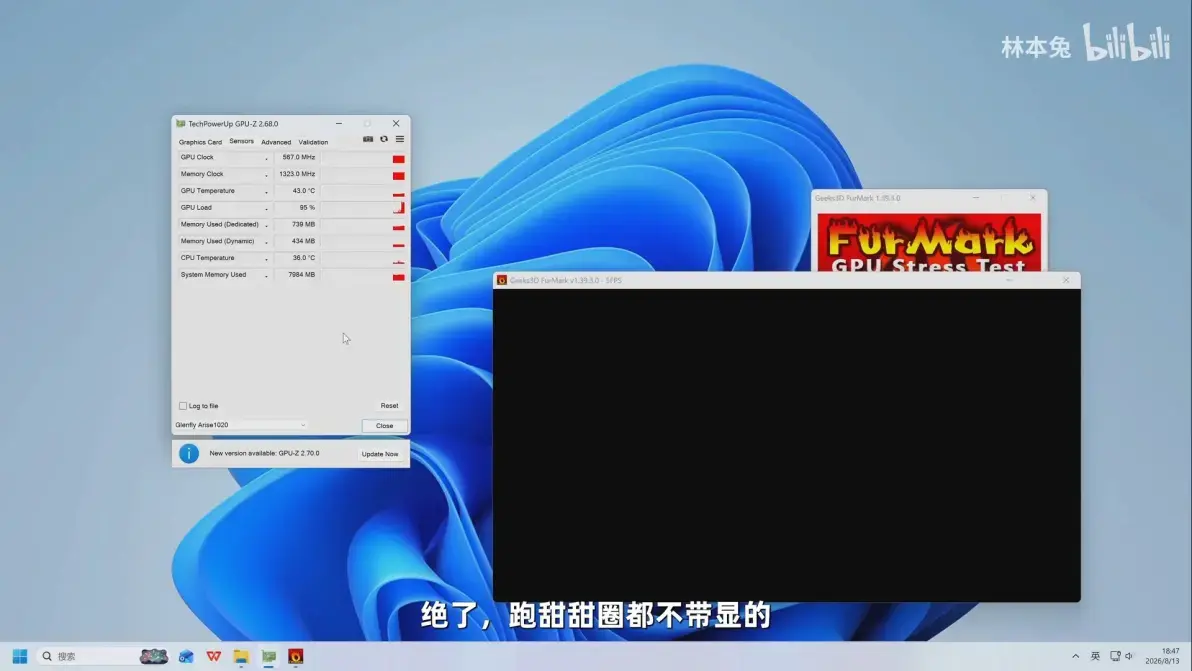
Task: Click the GPU Clock graph
Action: click(x=363, y=157)
